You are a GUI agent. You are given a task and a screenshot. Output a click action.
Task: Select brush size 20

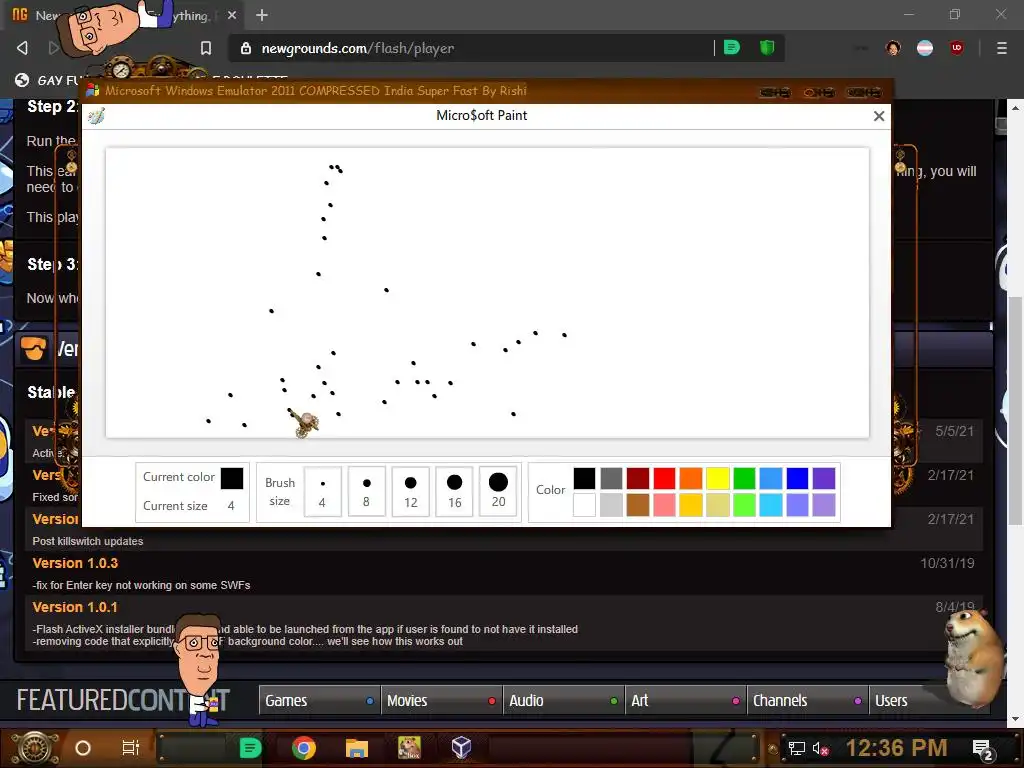(x=498, y=491)
